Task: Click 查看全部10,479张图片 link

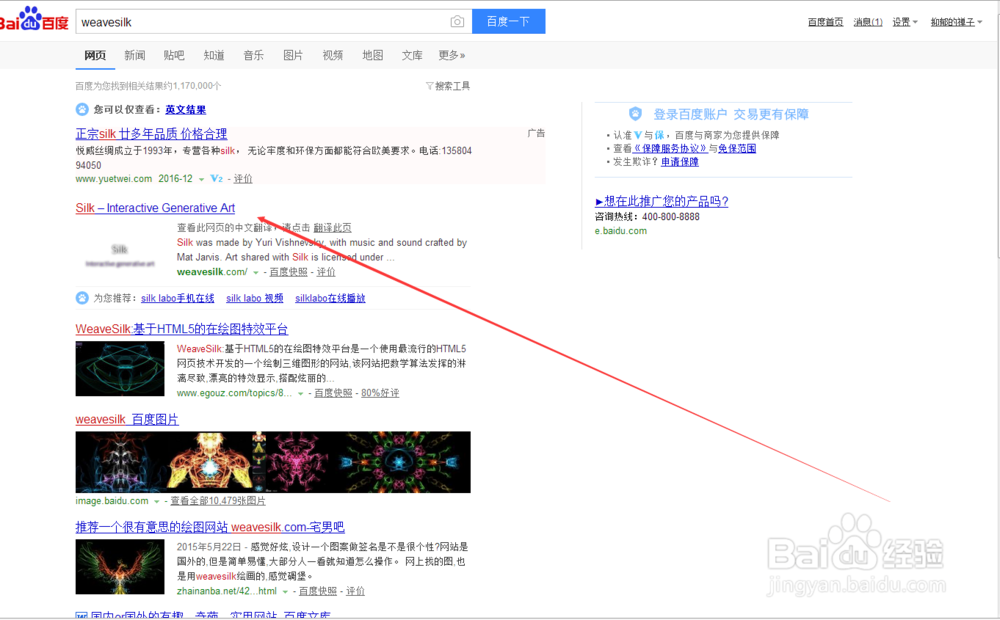Action: [x=217, y=501]
